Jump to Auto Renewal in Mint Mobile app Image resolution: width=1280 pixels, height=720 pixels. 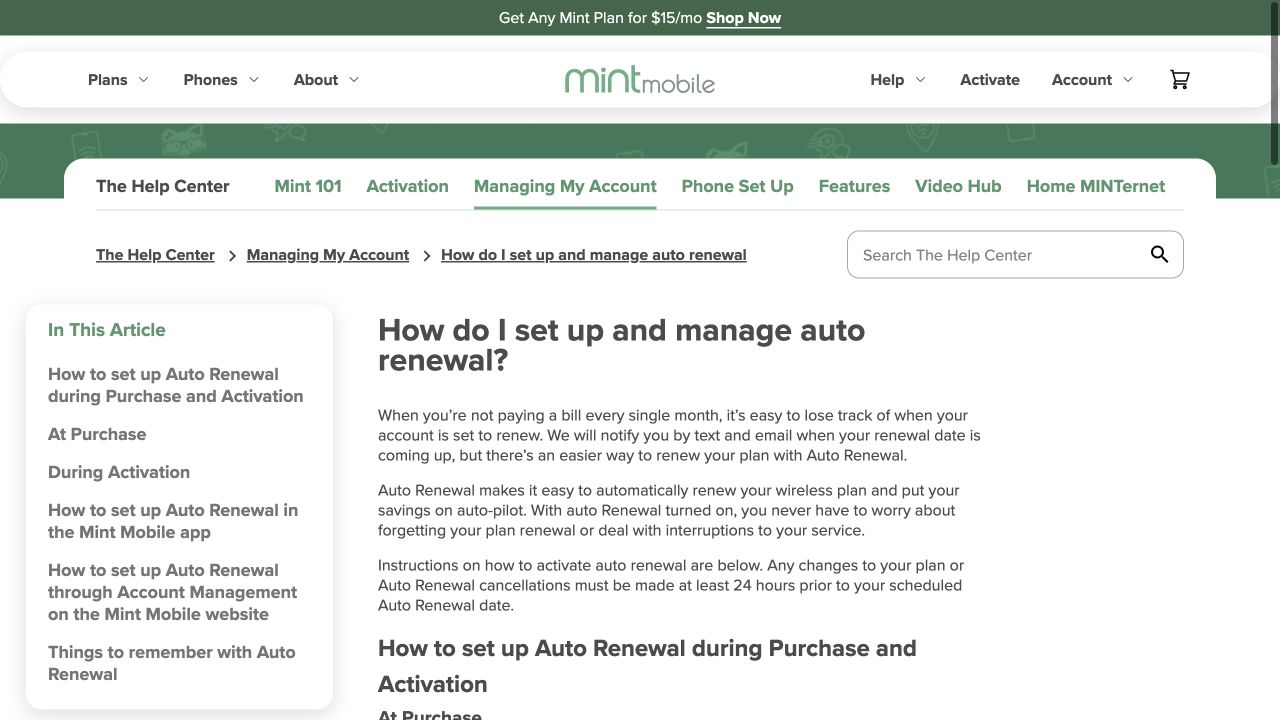[x=173, y=521]
